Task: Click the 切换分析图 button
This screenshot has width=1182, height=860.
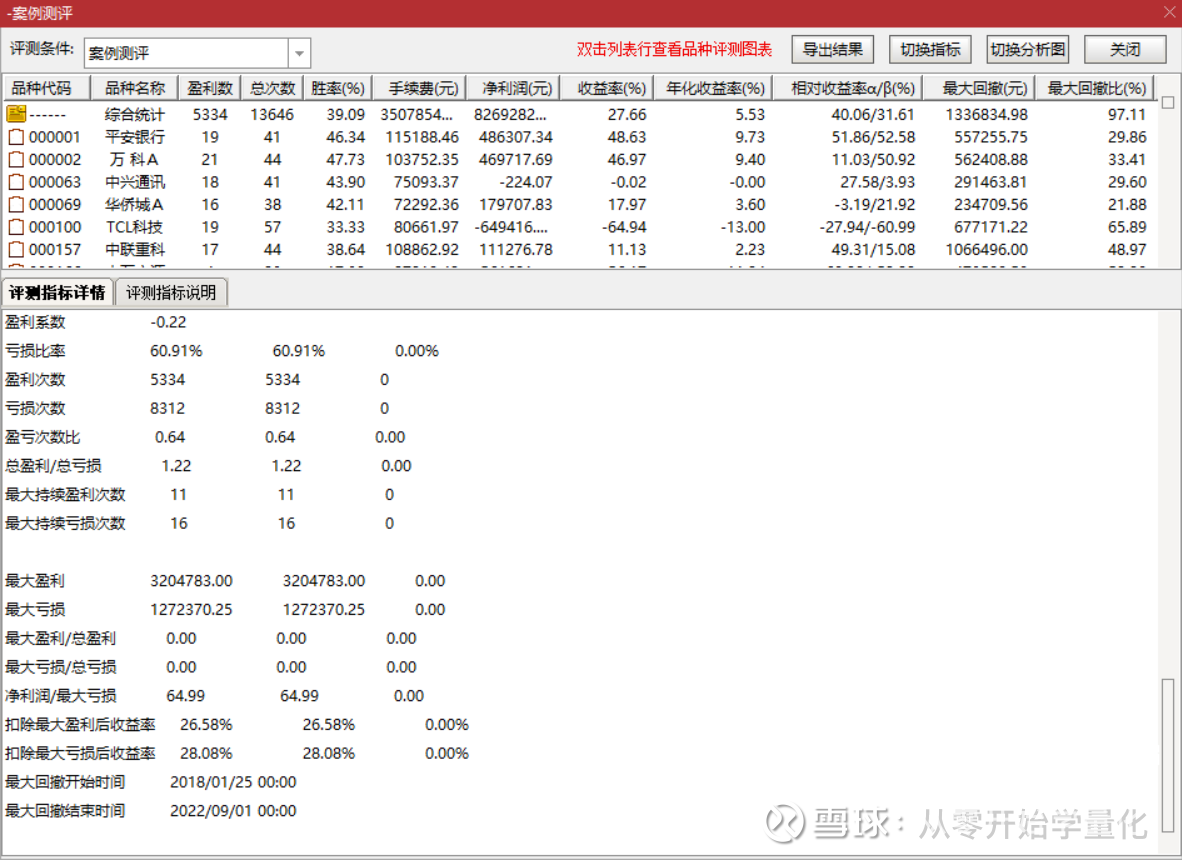Action: [1027, 49]
